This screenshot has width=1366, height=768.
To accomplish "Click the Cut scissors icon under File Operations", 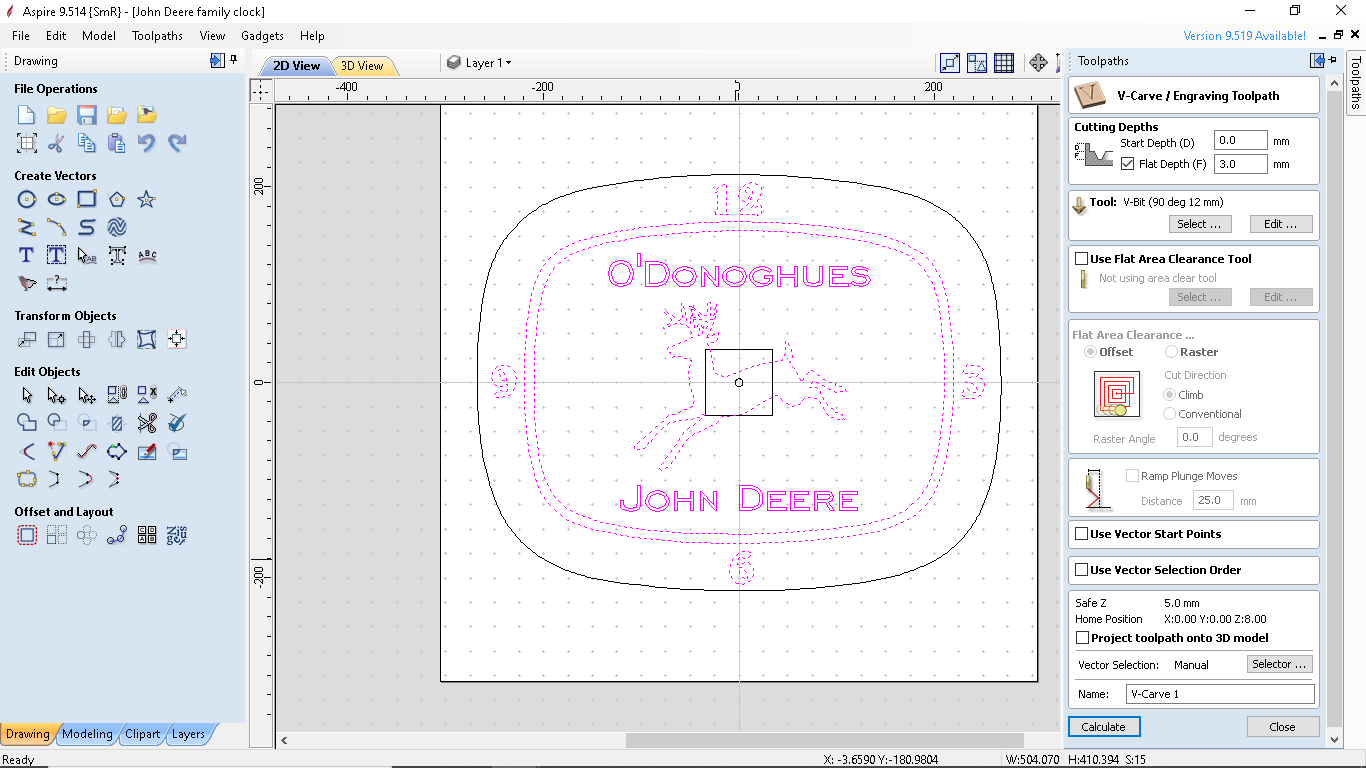I will click(57, 143).
